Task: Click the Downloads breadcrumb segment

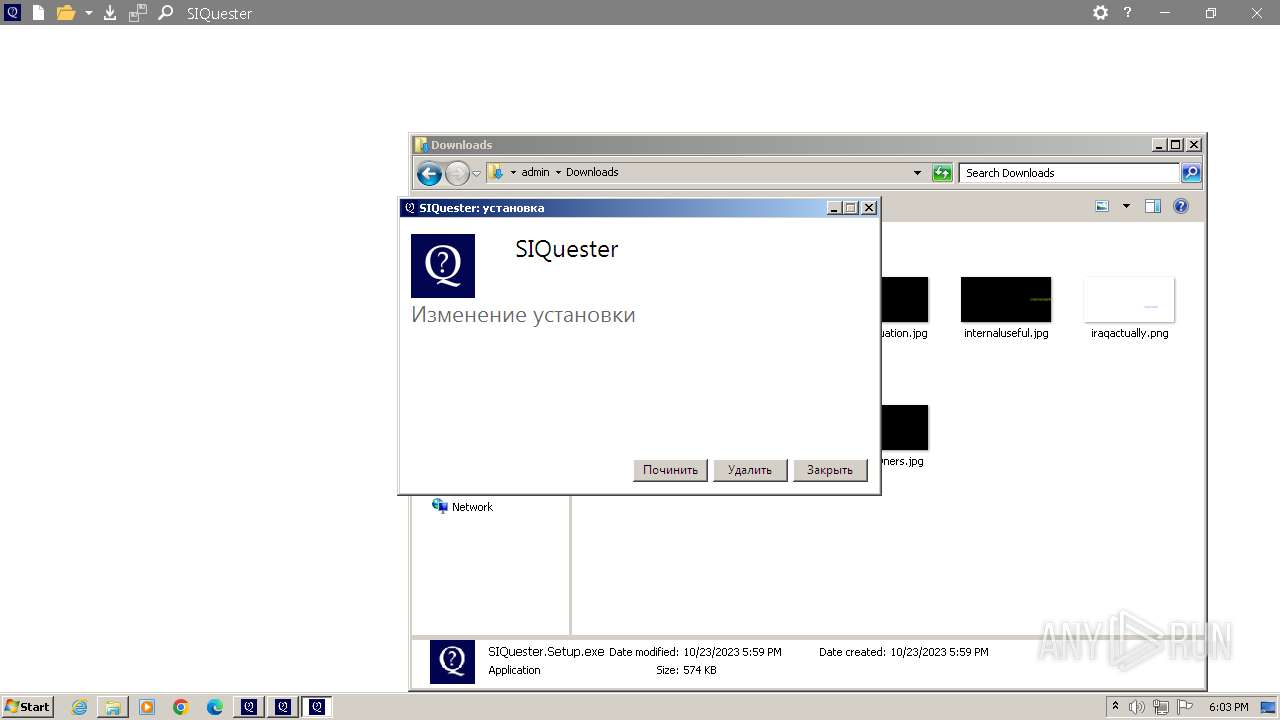Action: 592,172
